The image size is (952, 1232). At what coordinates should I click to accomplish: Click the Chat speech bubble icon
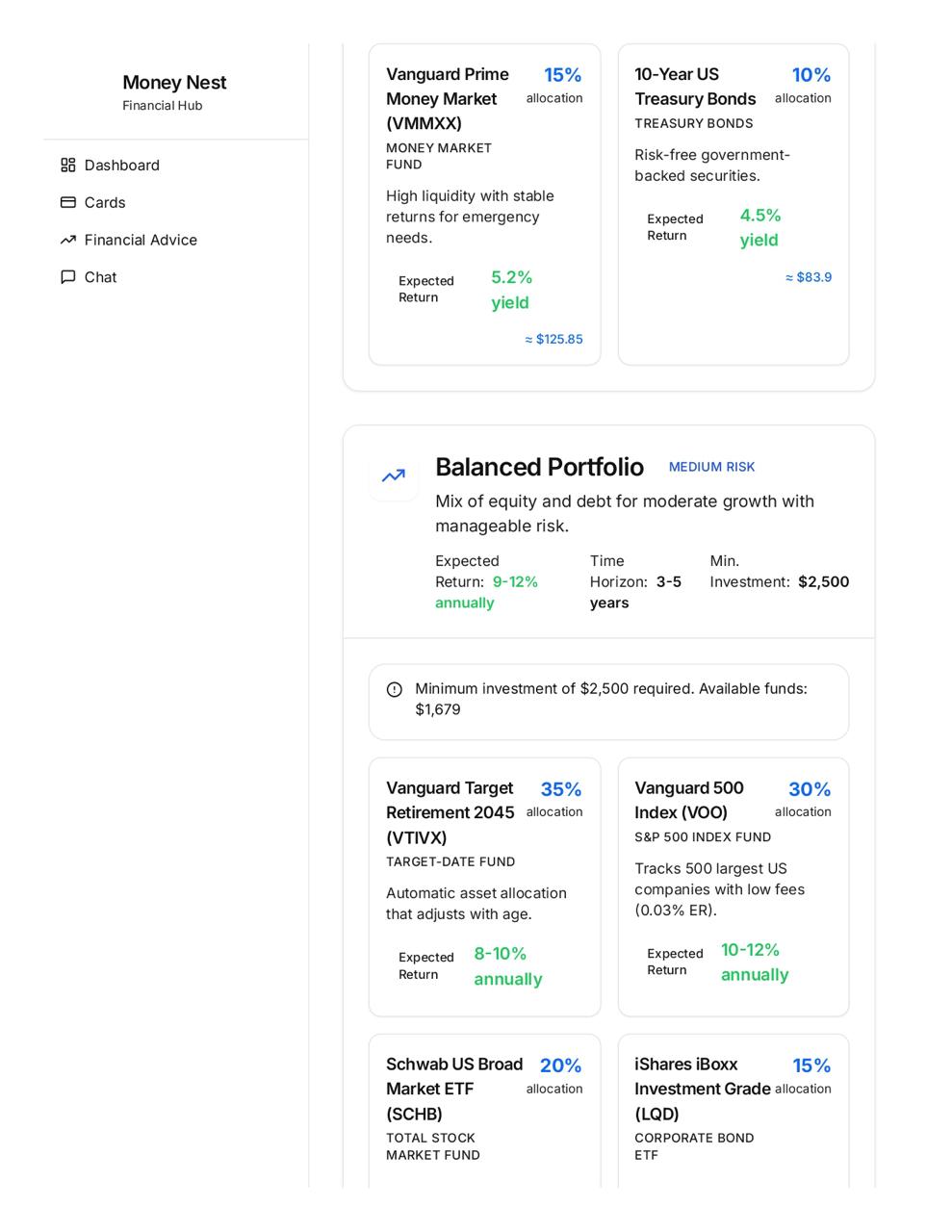[x=67, y=278]
